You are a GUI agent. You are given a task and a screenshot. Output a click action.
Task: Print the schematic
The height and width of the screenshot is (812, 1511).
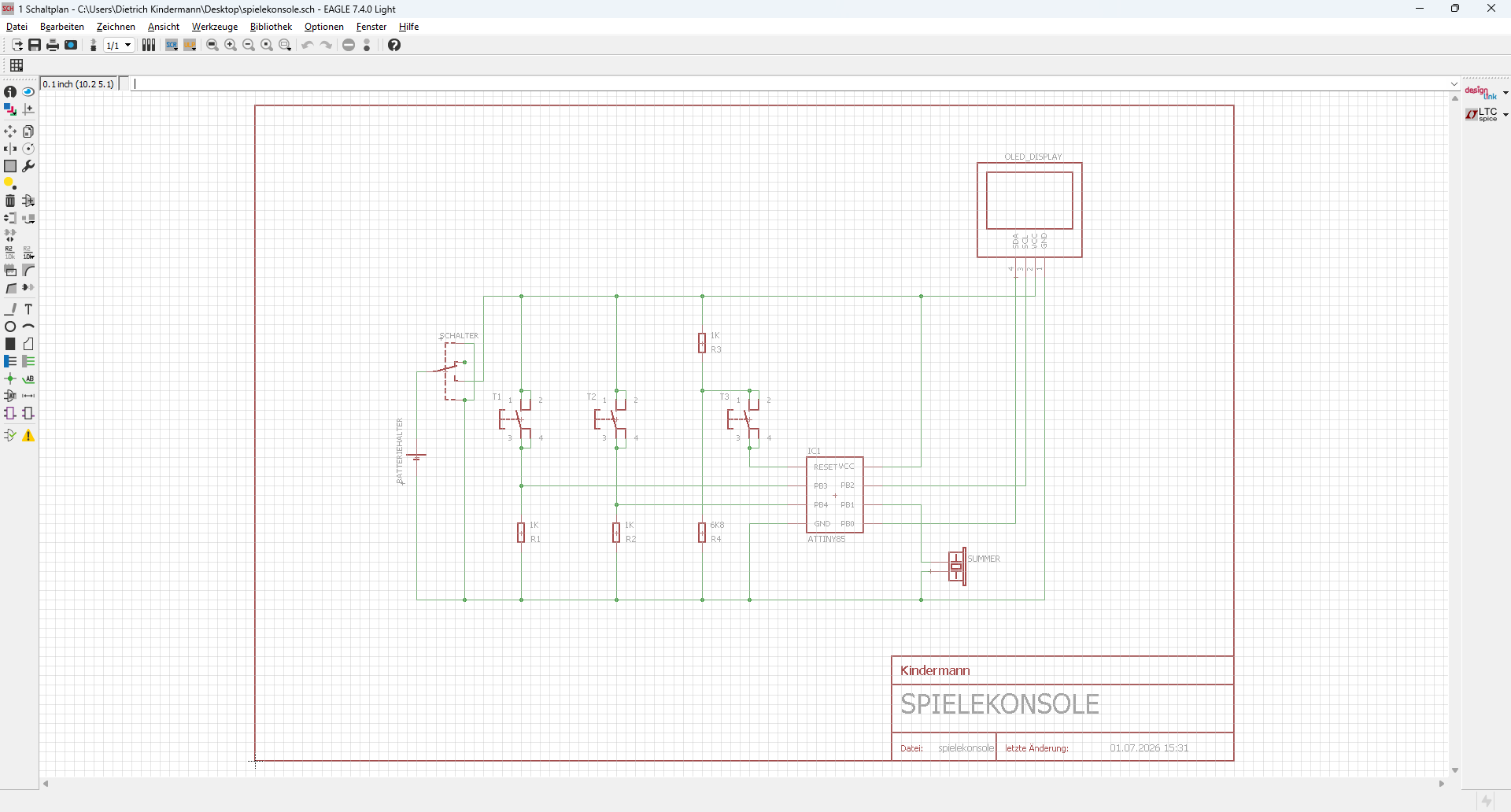coord(53,46)
